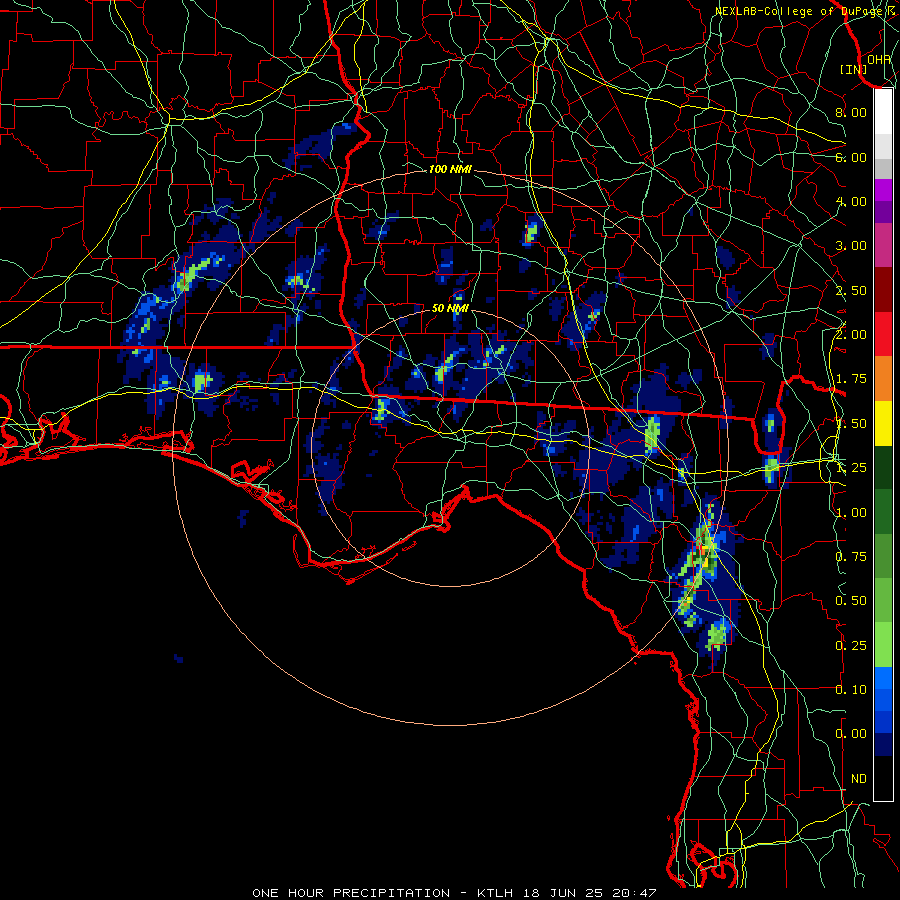900x900 pixels.
Task: Select the 3.00 legend value
Action: point(851,246)
